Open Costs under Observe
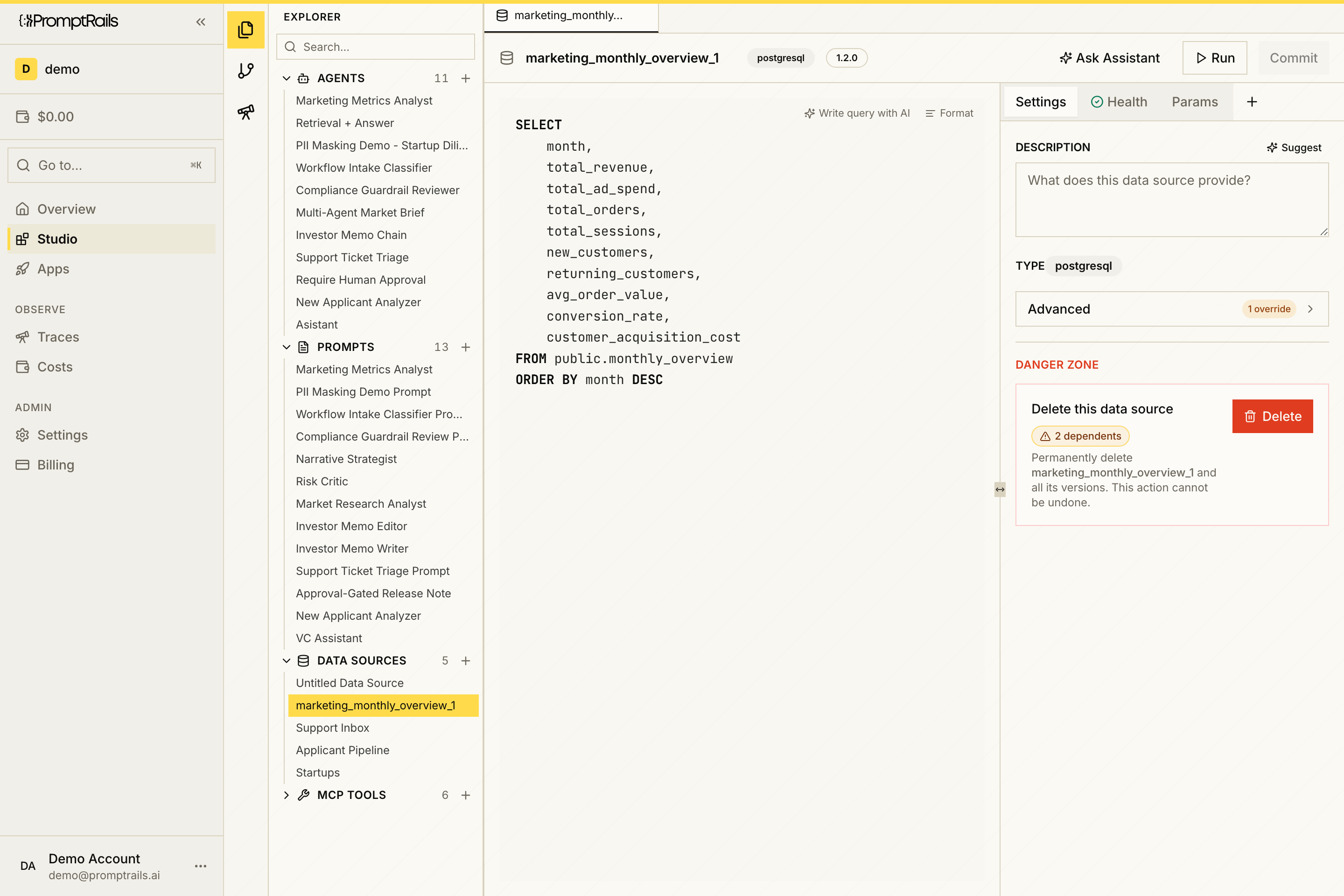This screenshot has height=896, width=1344. 112,367
